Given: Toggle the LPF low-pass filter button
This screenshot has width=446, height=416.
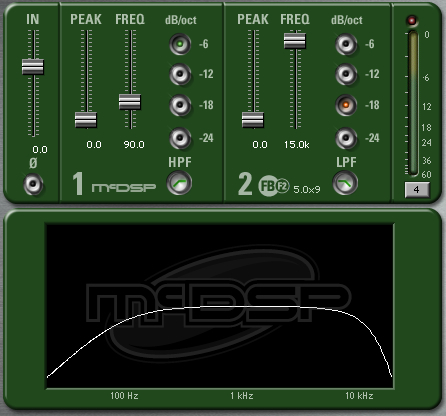Looking at the screenshot, I should point(345,183).
